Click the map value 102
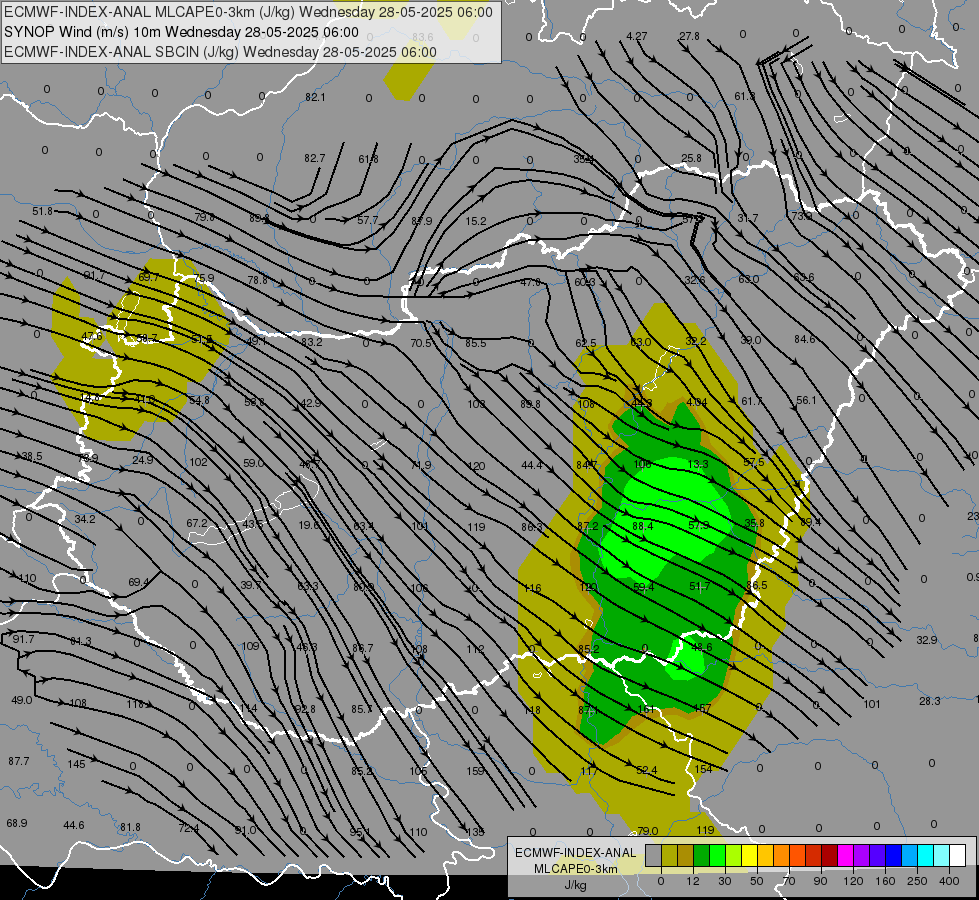Screen dimensions: 979x900 pos(198,462)
